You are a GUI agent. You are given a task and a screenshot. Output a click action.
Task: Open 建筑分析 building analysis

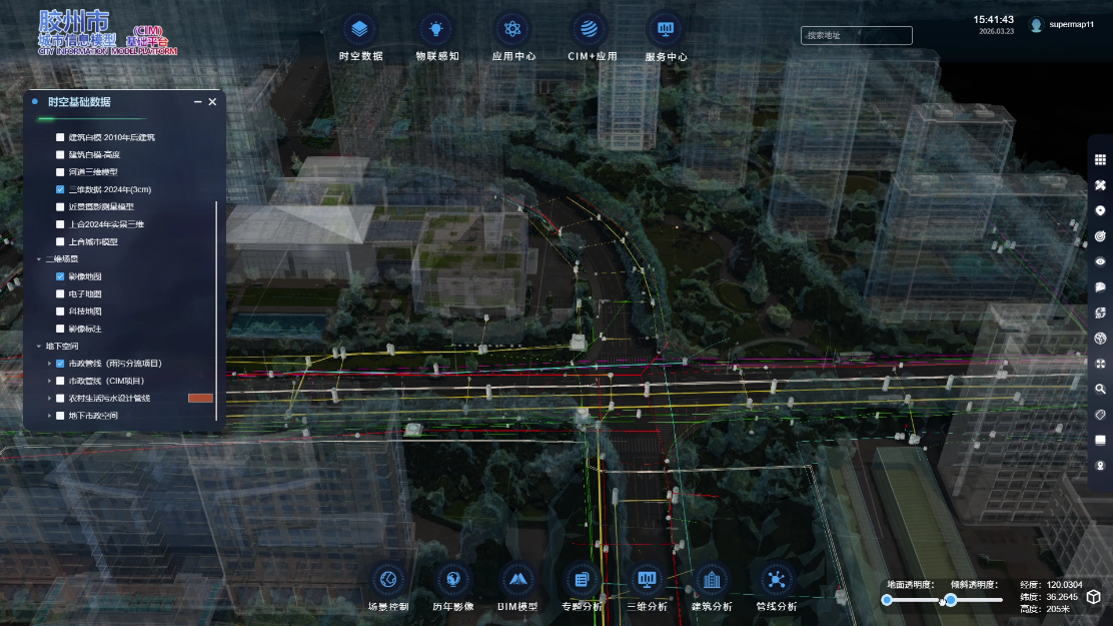pos(711,580)
